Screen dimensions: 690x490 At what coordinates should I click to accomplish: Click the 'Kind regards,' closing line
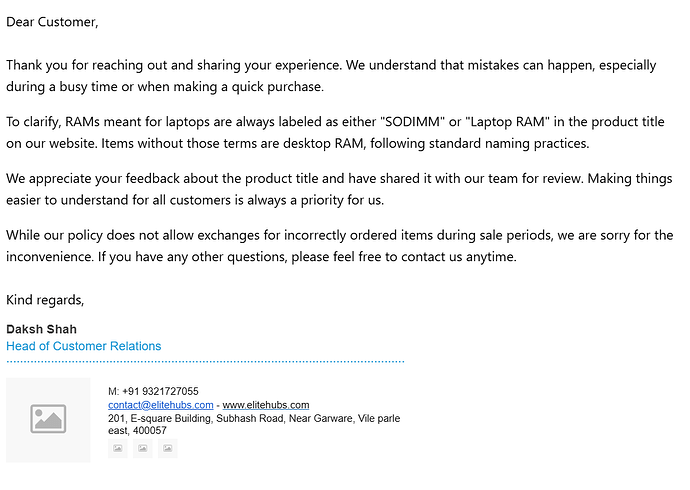click(x=45, y=300)
